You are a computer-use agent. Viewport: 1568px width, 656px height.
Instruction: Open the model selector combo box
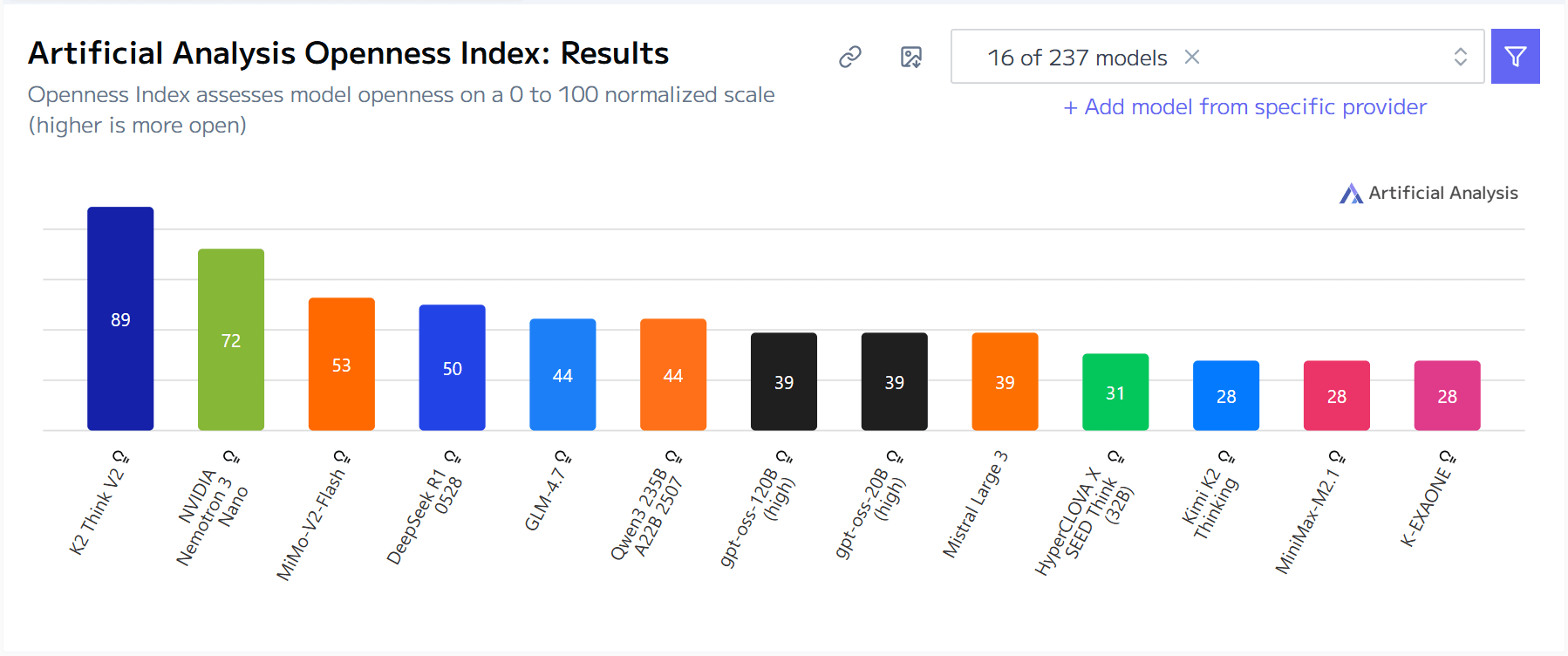pos(1308,56)
